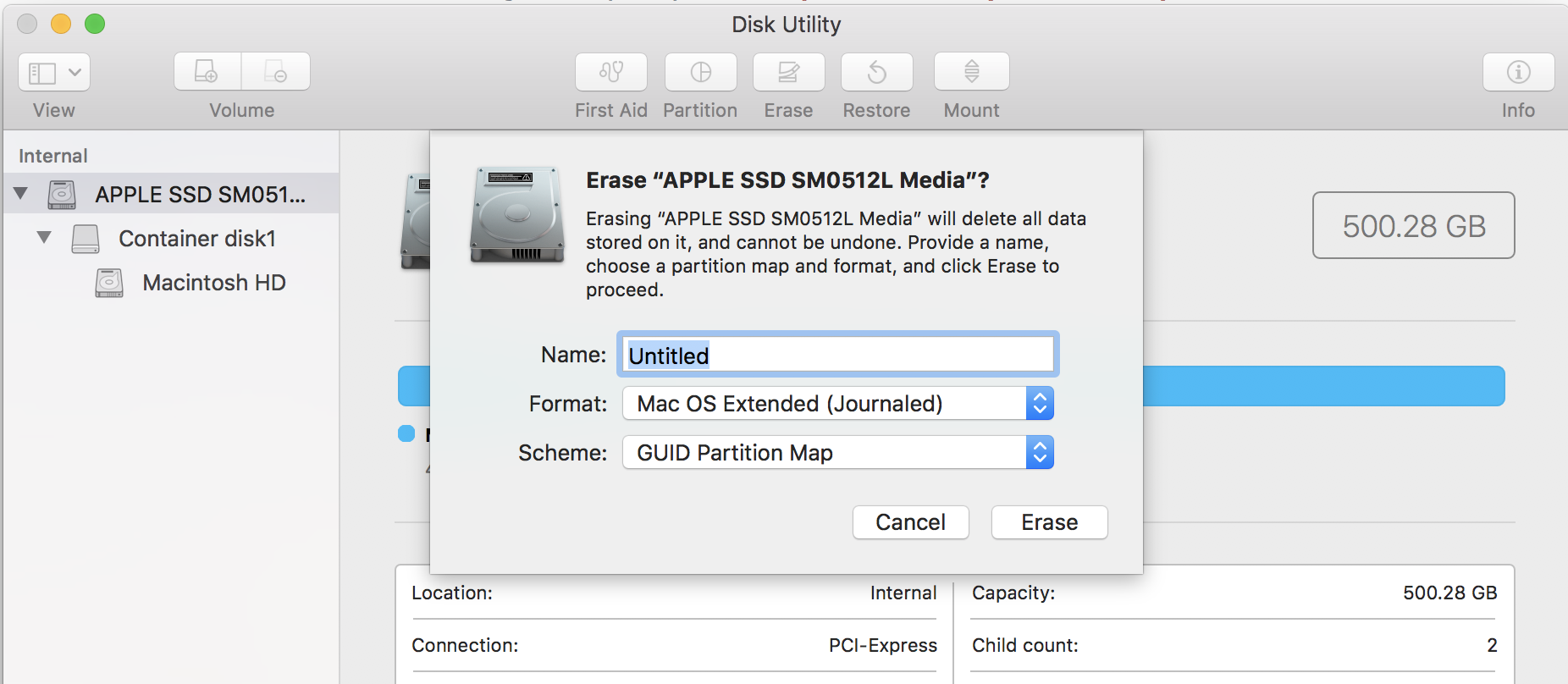This screenshot has height=684, width=1568.
Task: Open the Info toolbar button
Action: click(1519, 72)
